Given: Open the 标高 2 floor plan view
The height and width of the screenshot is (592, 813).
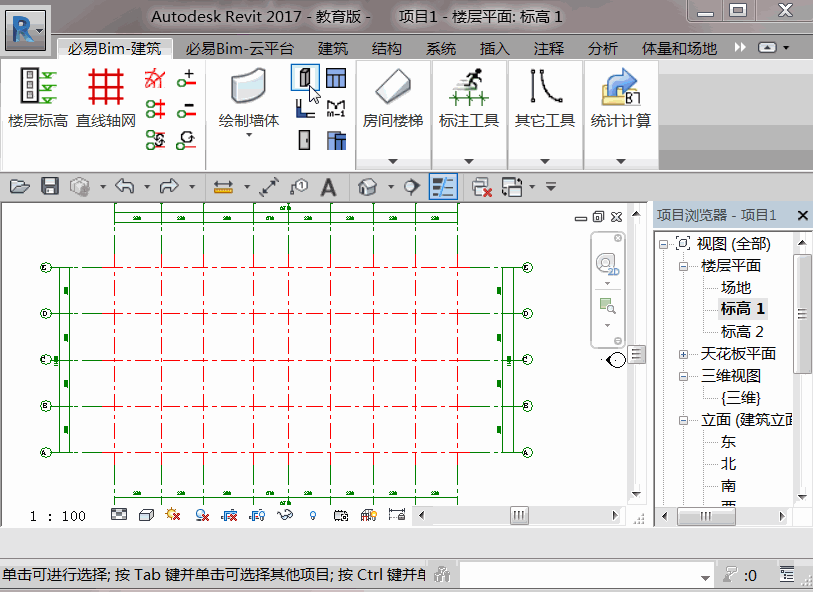Looking at the screenshot, I should pyautogui.click(x=742, y=331).
